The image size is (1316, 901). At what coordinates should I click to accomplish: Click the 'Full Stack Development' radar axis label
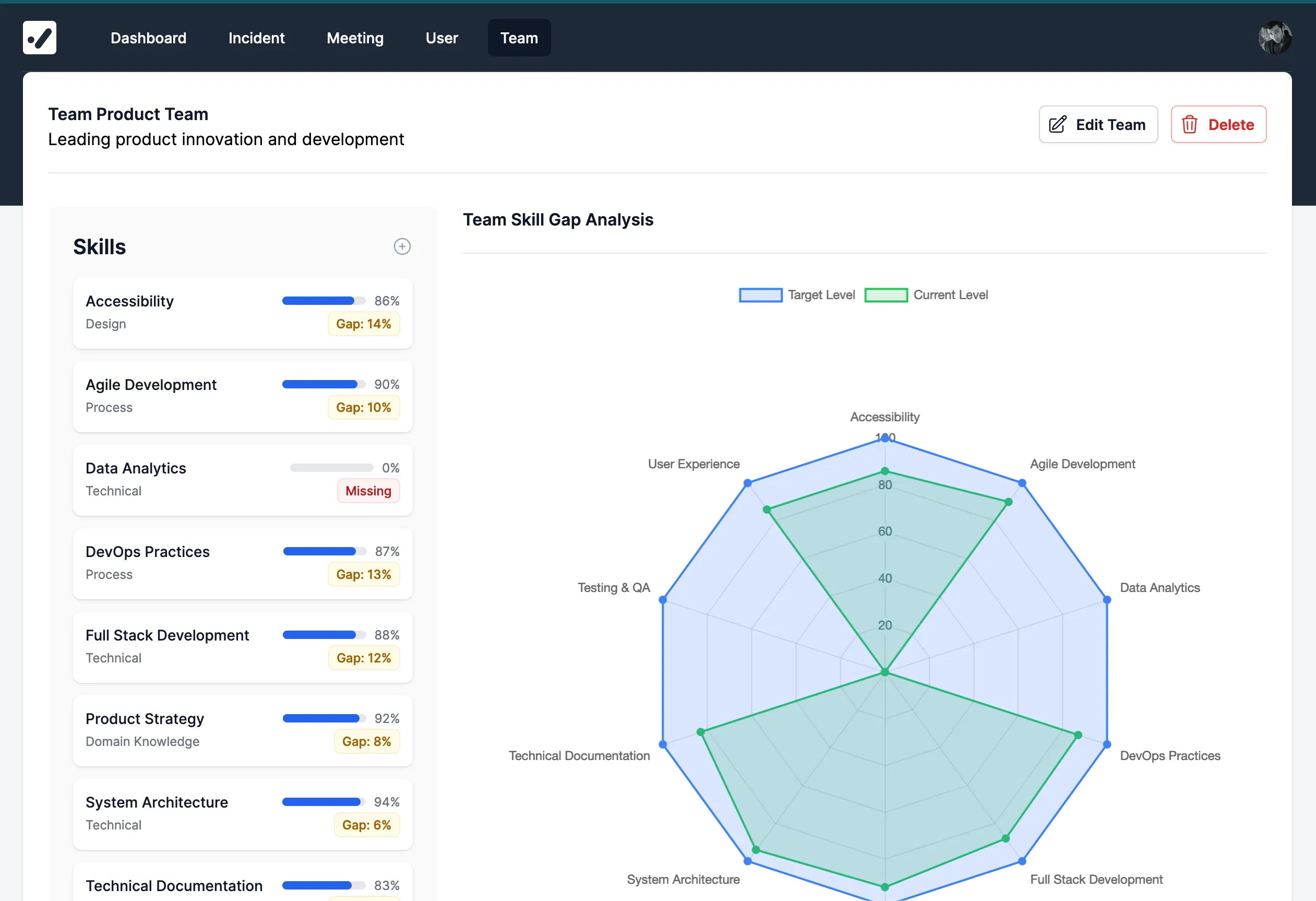pyautogui.click(x=1096, y=880)
